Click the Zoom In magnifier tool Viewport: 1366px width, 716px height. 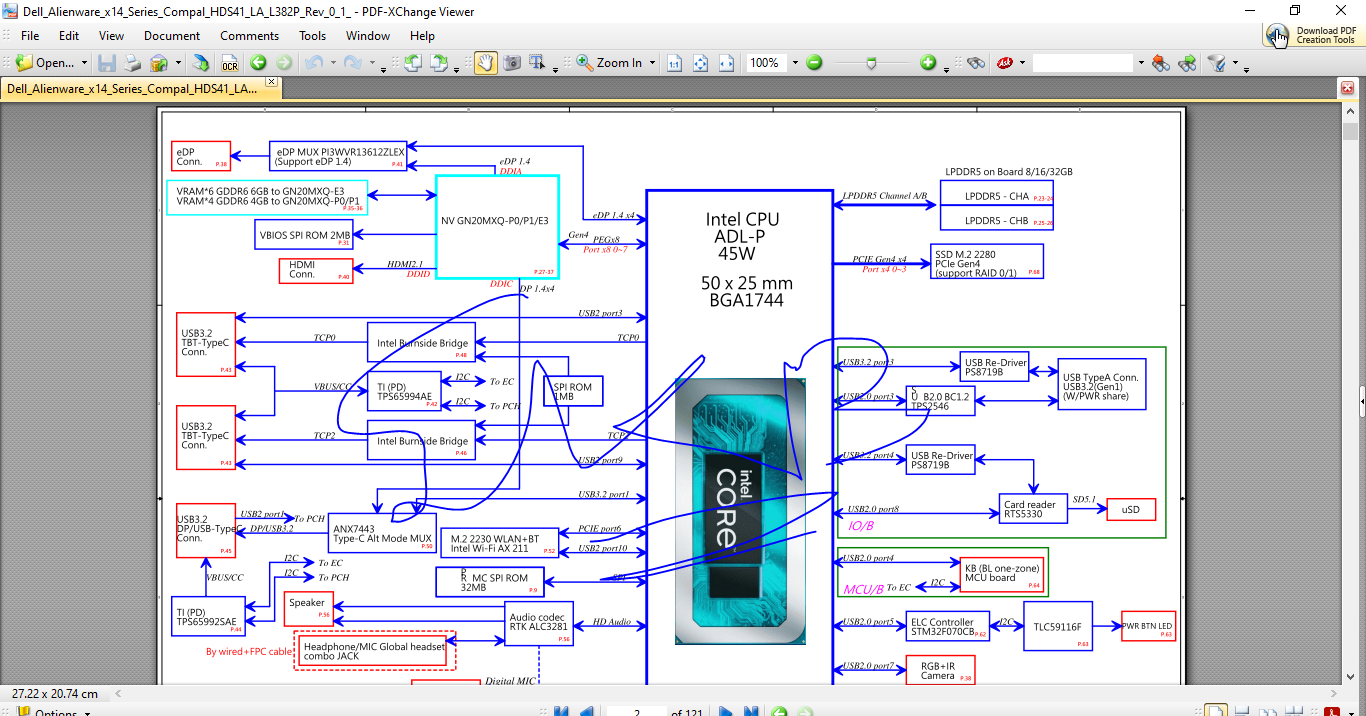[609, 62]
